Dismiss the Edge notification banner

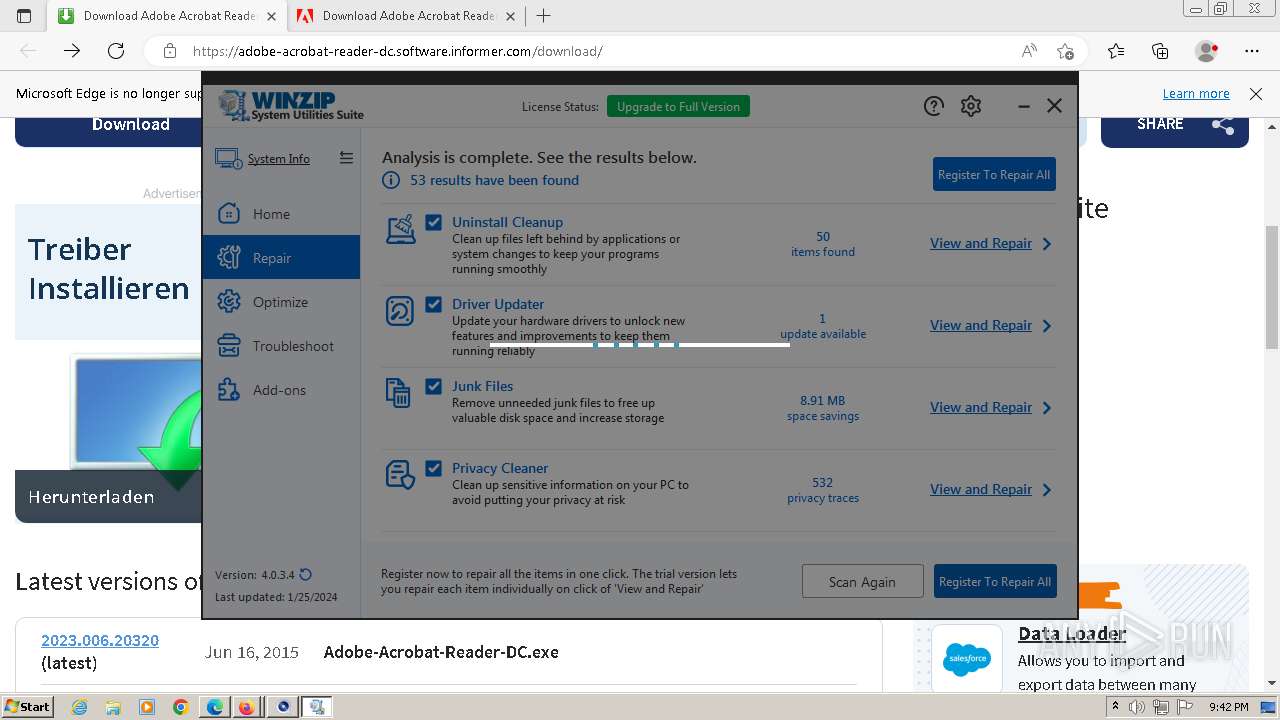[x=1256, y=94]
